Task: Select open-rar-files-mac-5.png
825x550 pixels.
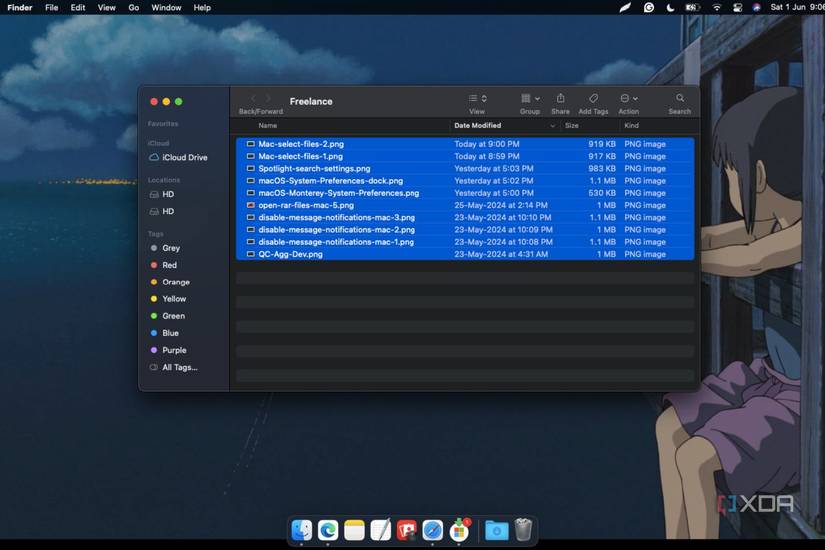Action: coord(465,205)
